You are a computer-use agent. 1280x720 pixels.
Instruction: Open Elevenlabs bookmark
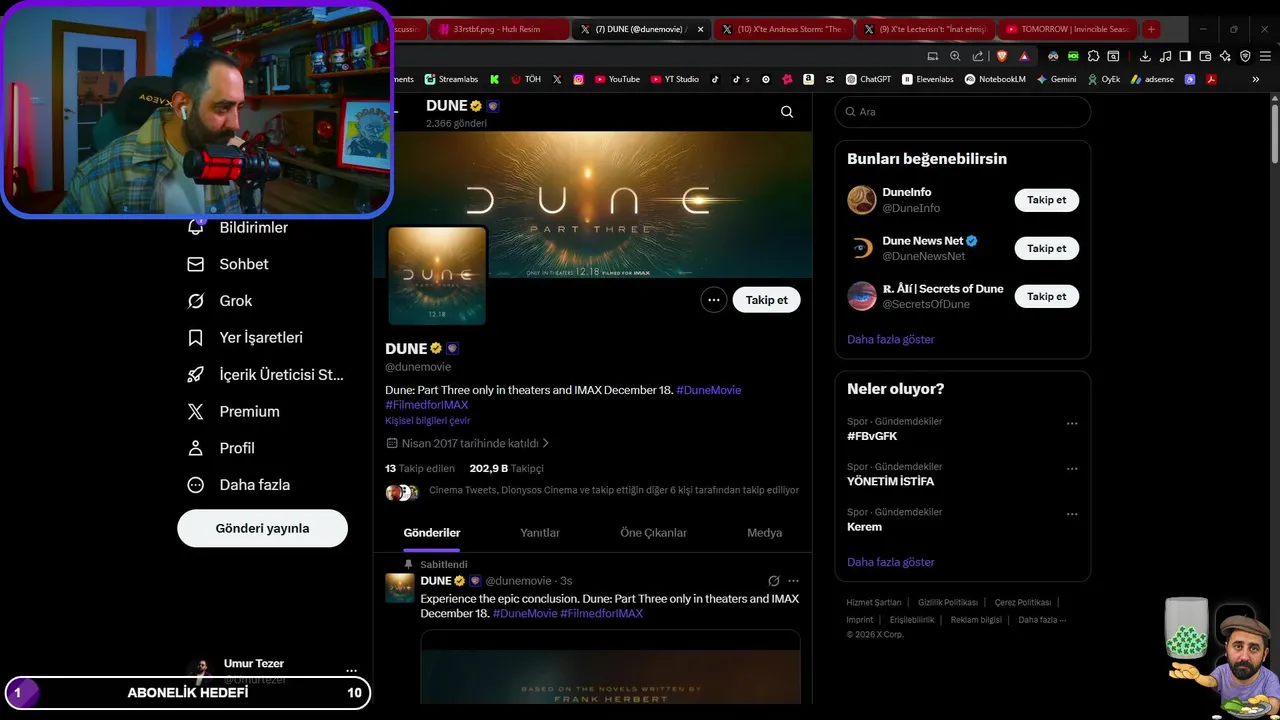click(x=928, y=79)
